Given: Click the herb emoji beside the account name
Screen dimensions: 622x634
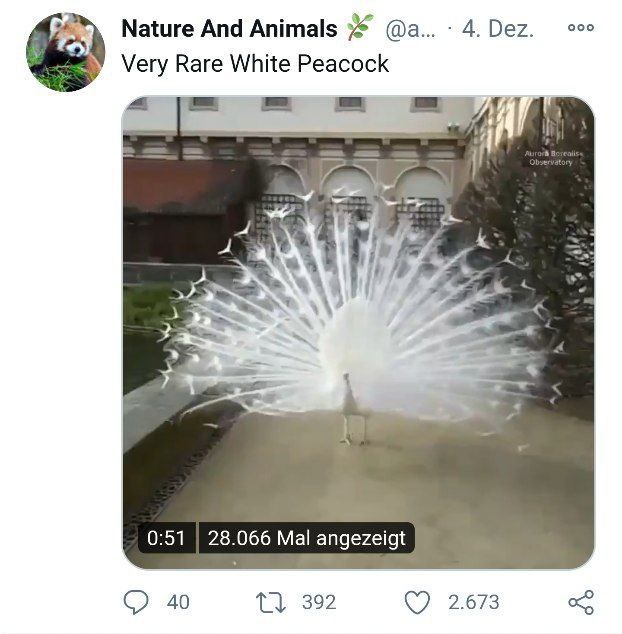Looking at the screenshot, I should pos(360,27).
